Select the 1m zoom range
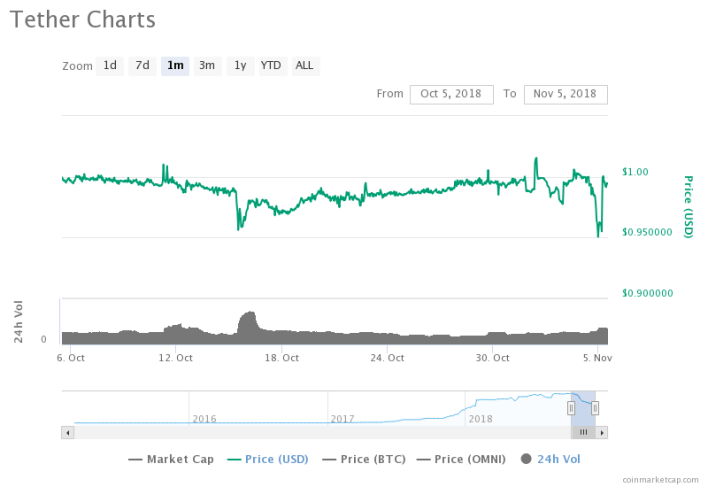708x487 pixels. click(x=175, y=66)
